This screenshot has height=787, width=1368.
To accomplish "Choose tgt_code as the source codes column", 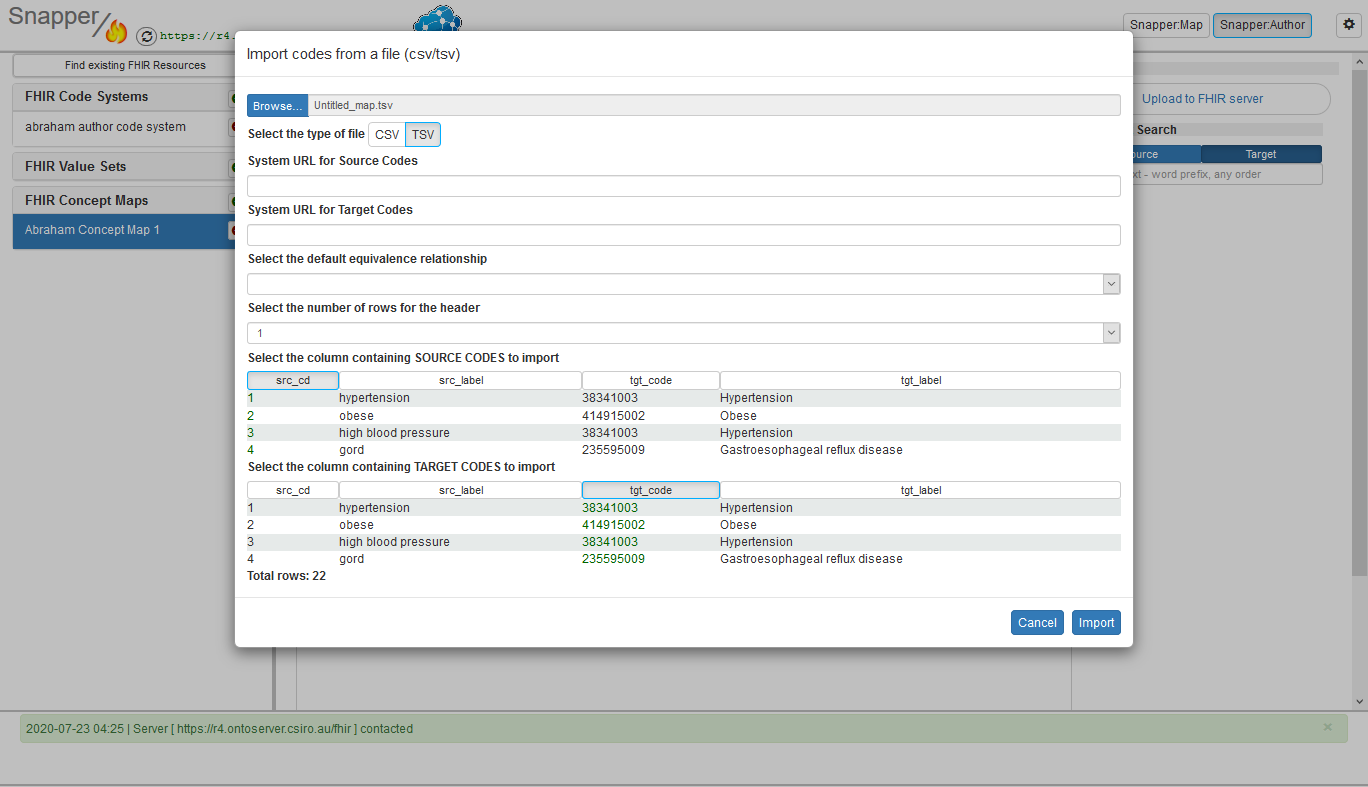I will click(x=651, y=380).
